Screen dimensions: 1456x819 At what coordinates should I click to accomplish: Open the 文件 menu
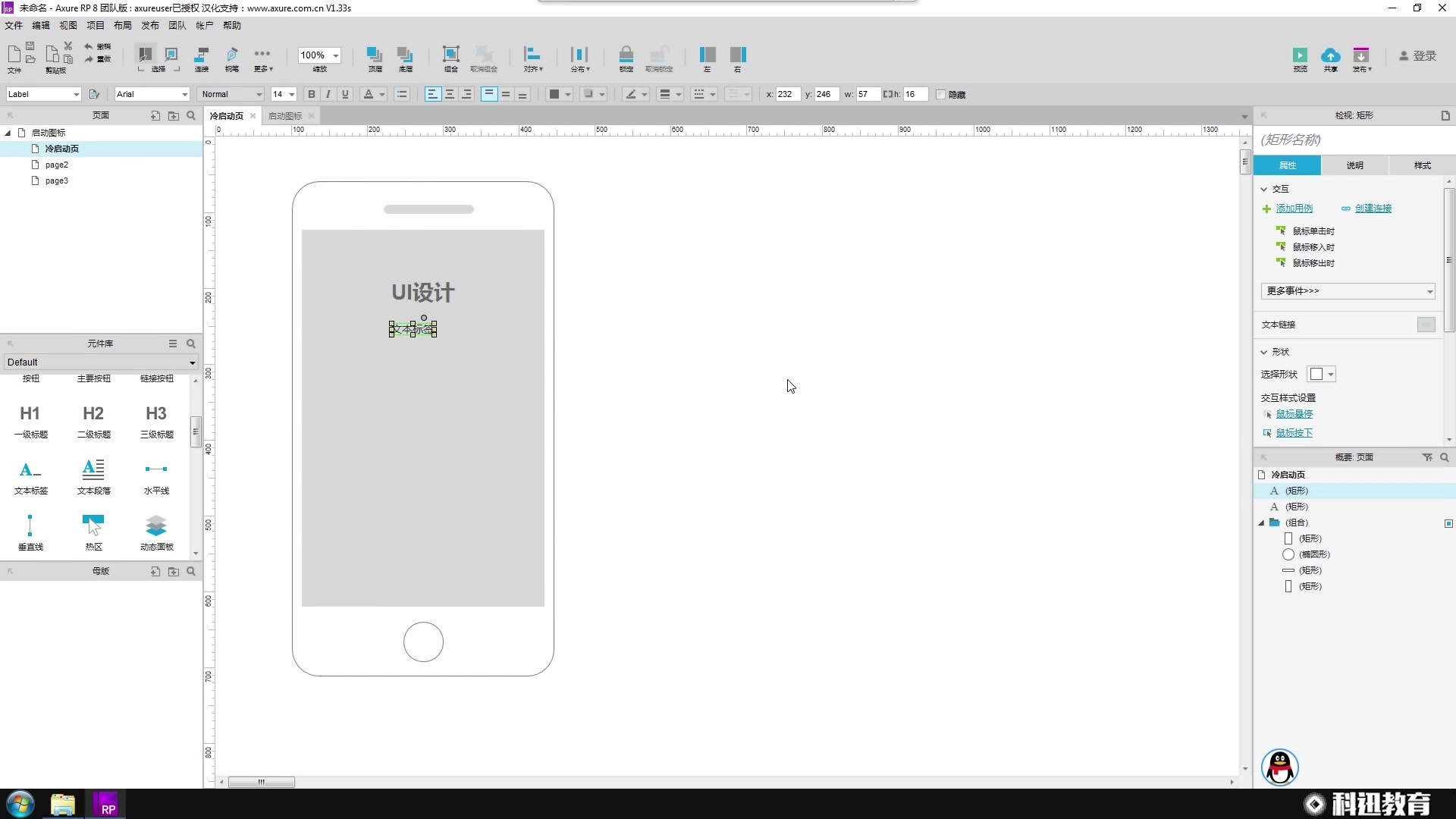[x=14, y=25]
